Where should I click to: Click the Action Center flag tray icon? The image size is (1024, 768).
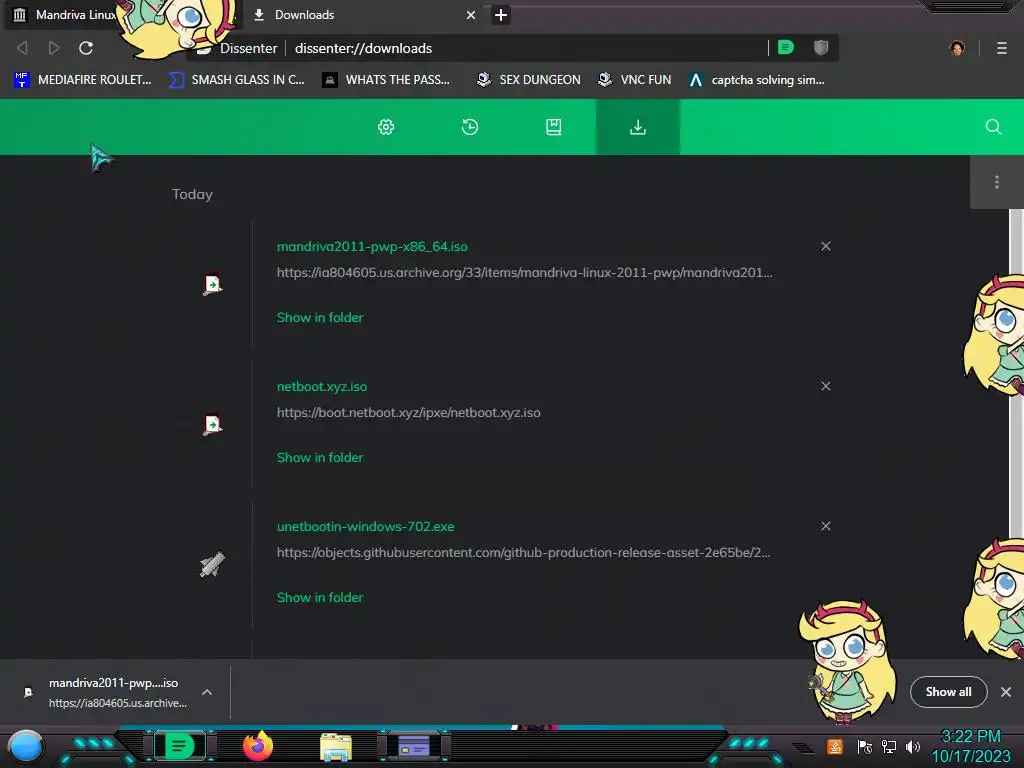865,746
